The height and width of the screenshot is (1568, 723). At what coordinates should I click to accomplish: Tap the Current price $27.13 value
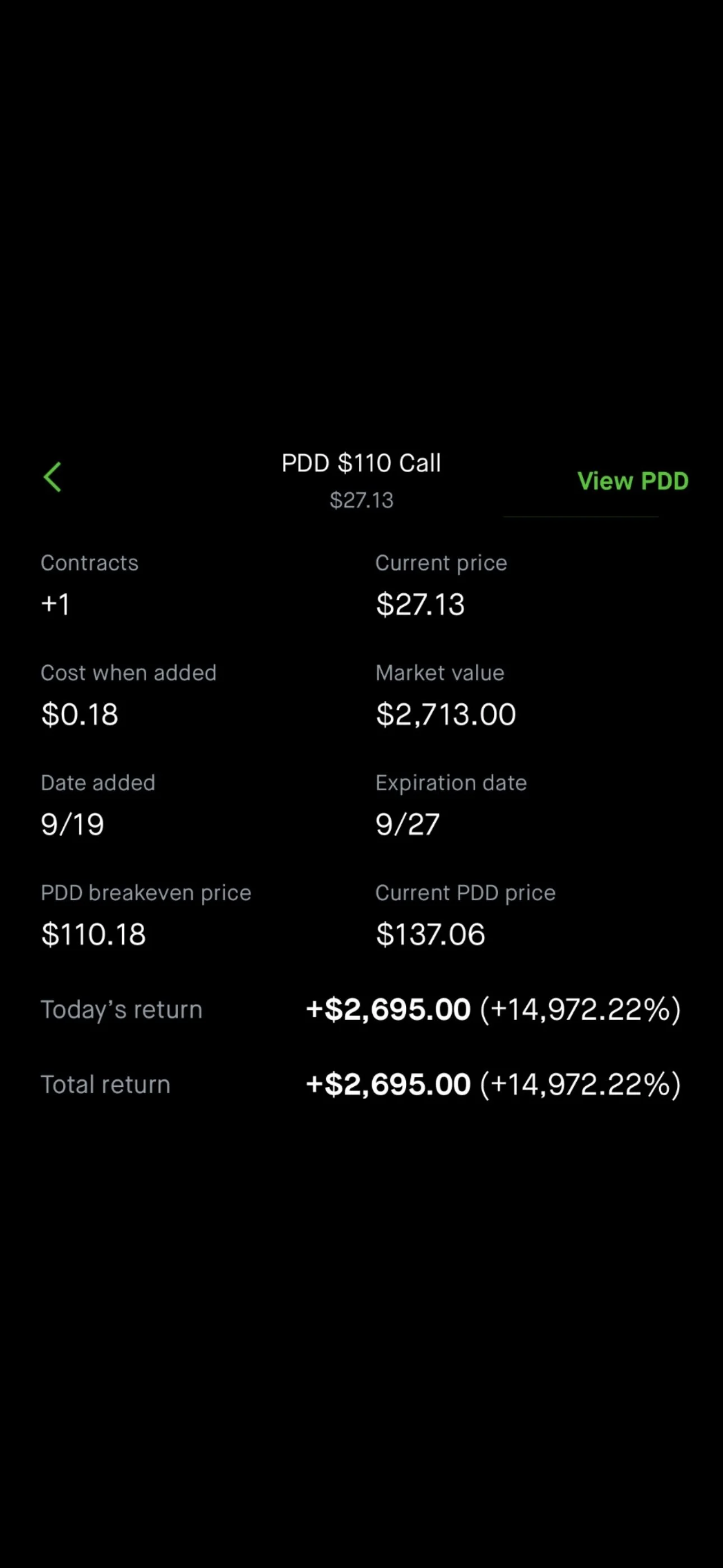pyautogui.click(x=420, y=605)
